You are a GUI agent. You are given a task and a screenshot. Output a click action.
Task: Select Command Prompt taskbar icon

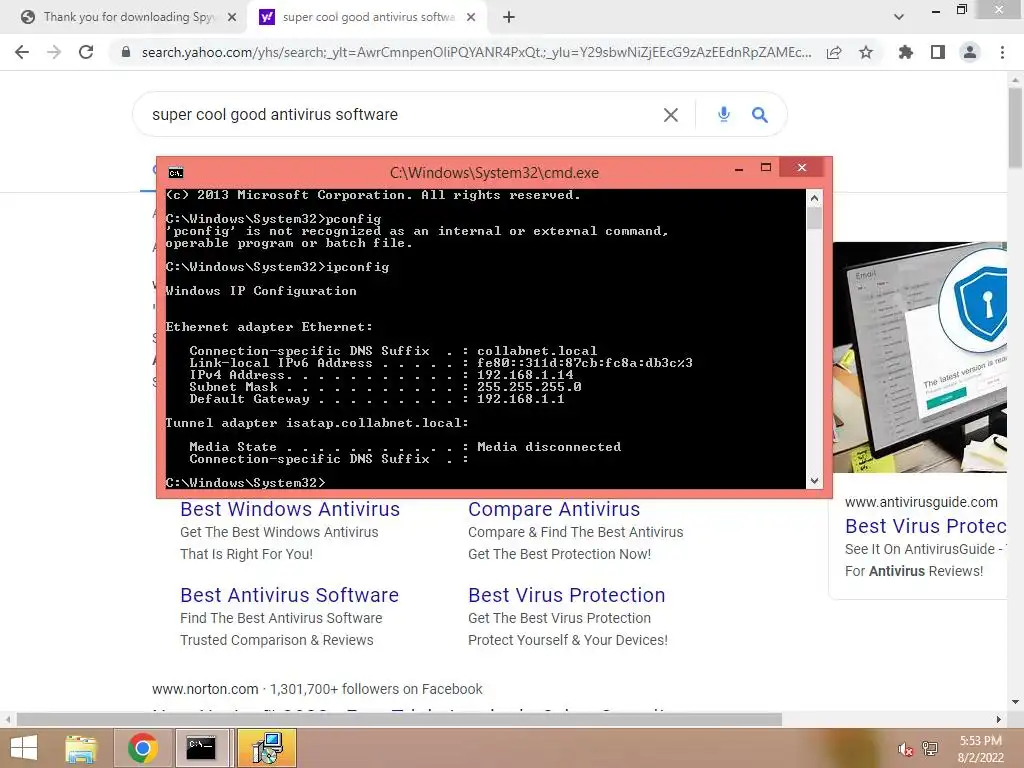[200, 748]
